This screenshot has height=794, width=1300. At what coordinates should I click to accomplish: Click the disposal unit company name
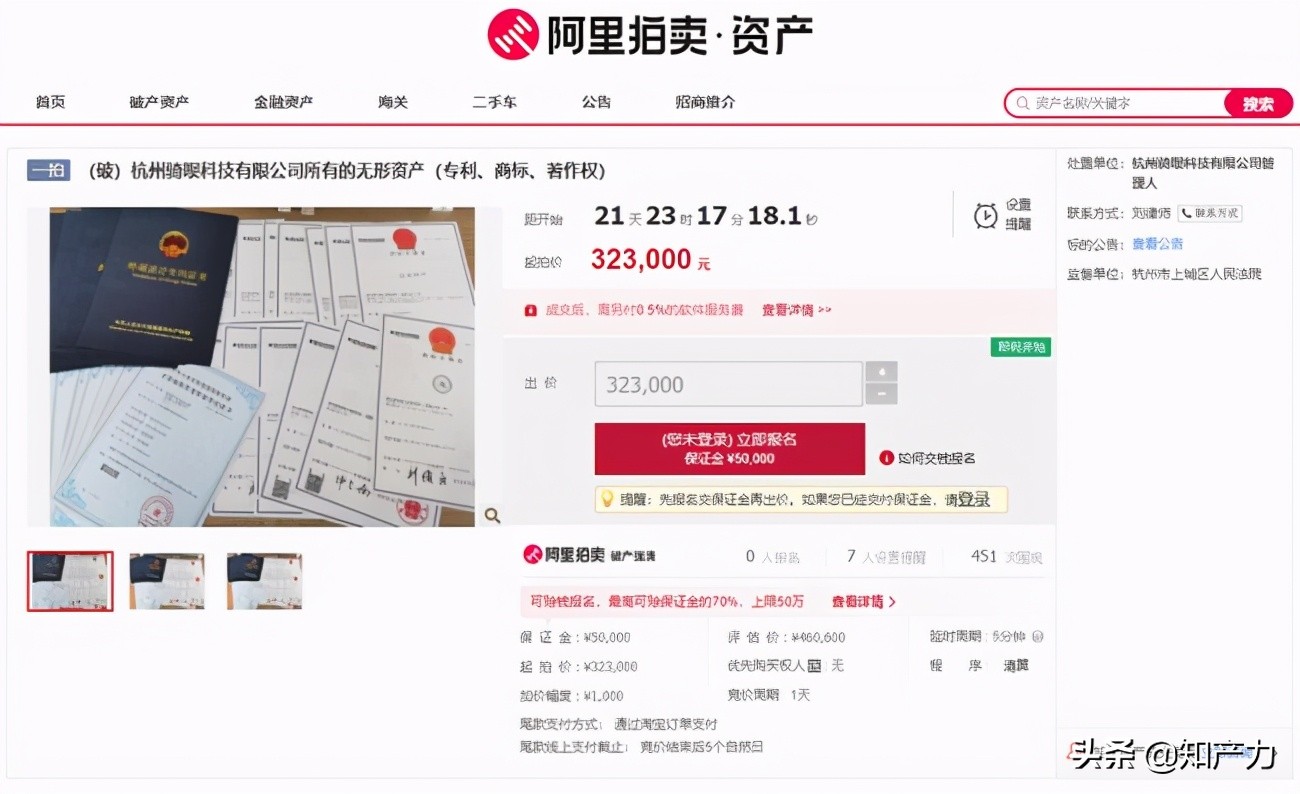(x=1203, y=172)
